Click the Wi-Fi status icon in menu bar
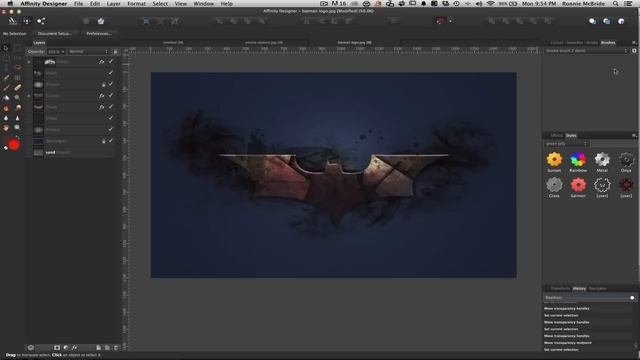This screenshot has height=360, width=640. coord(490,4)
